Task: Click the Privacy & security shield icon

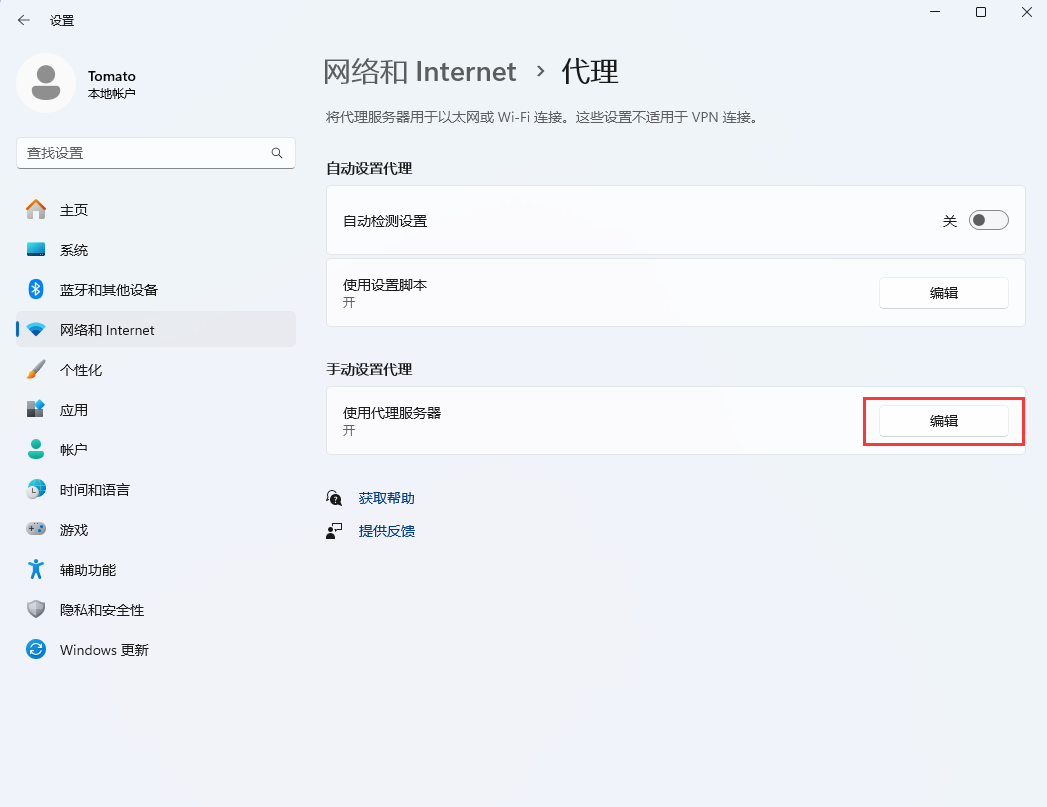Action: [36, 610]
